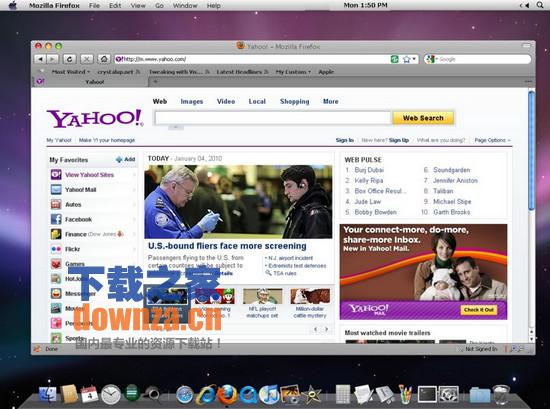Click the Stop loading X button
The width and height of the screenshot is (550, 409).
pyautogui.click(x=87, y=59)
